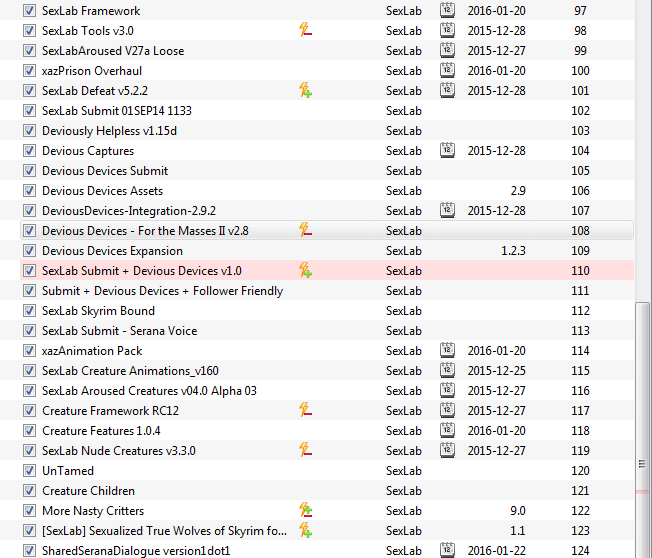Disable SexLab Skyrim Bound checkbox

(29, 311)
